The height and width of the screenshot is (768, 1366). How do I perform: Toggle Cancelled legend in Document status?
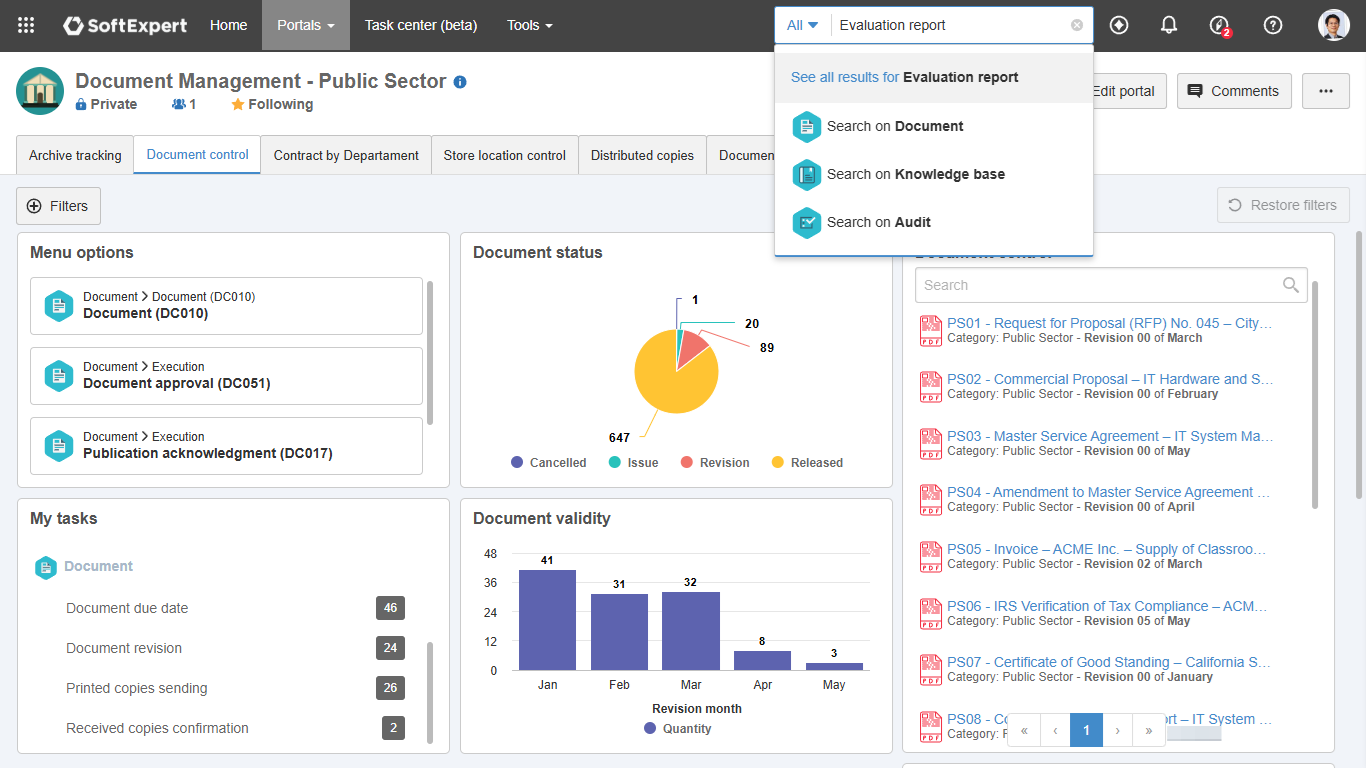pyautogui.click(x=549, y=463)
